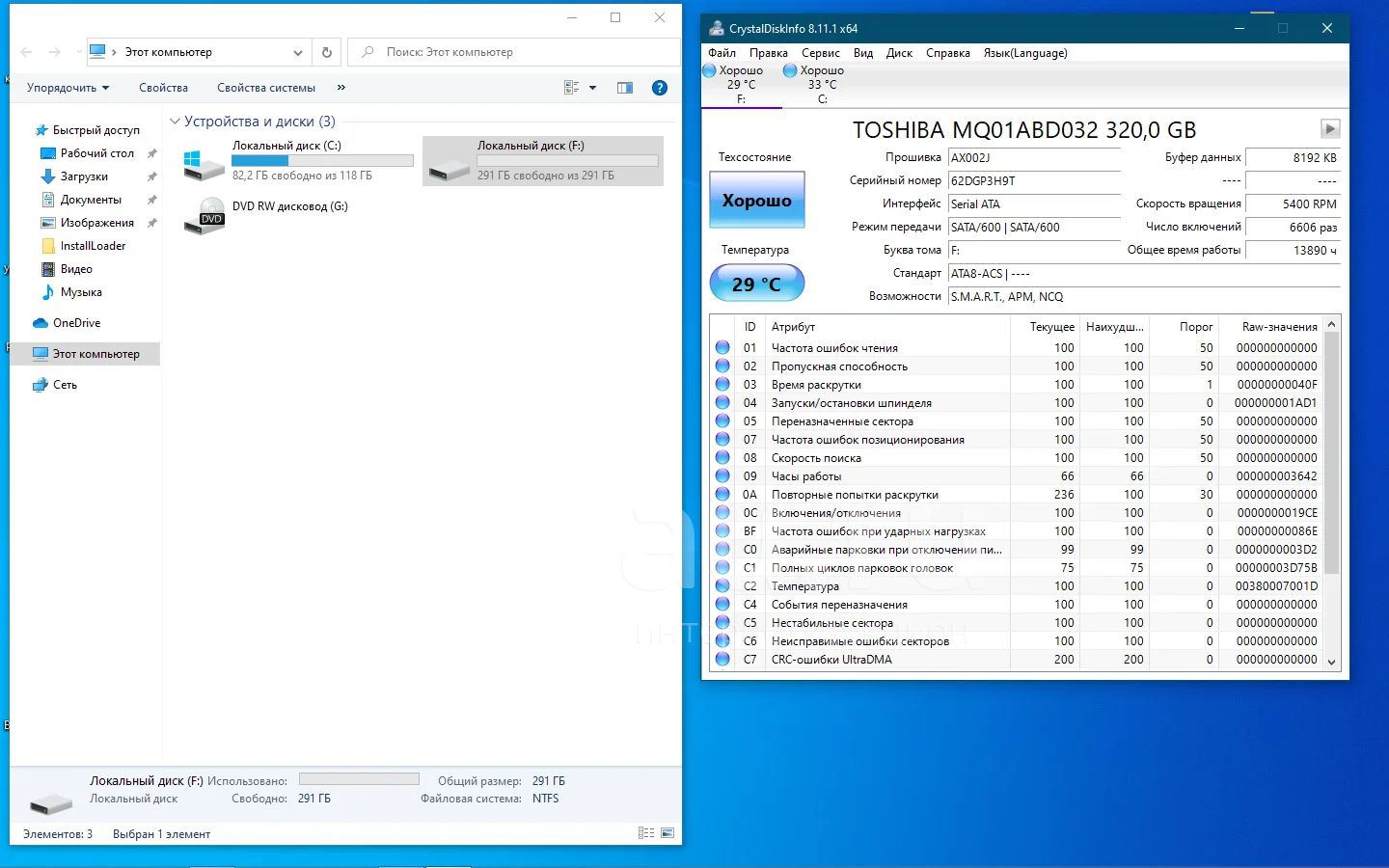Expand the toolbar overflow chevron in Explorer
1389x868 pixels.
click(x=340, y=88)
